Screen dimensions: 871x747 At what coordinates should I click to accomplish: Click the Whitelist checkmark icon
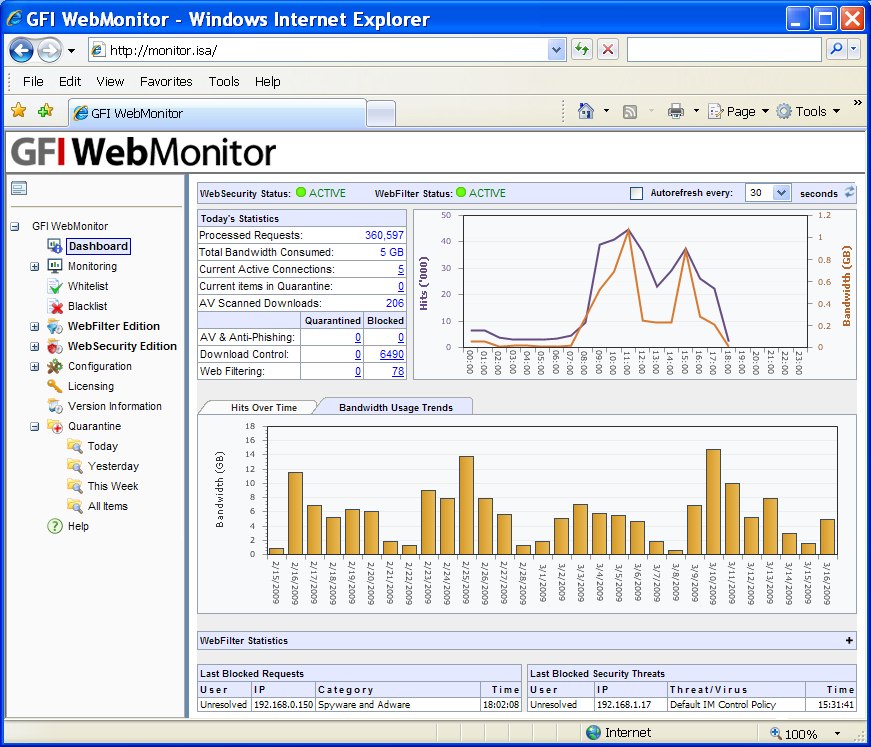(x=54, y=286)
